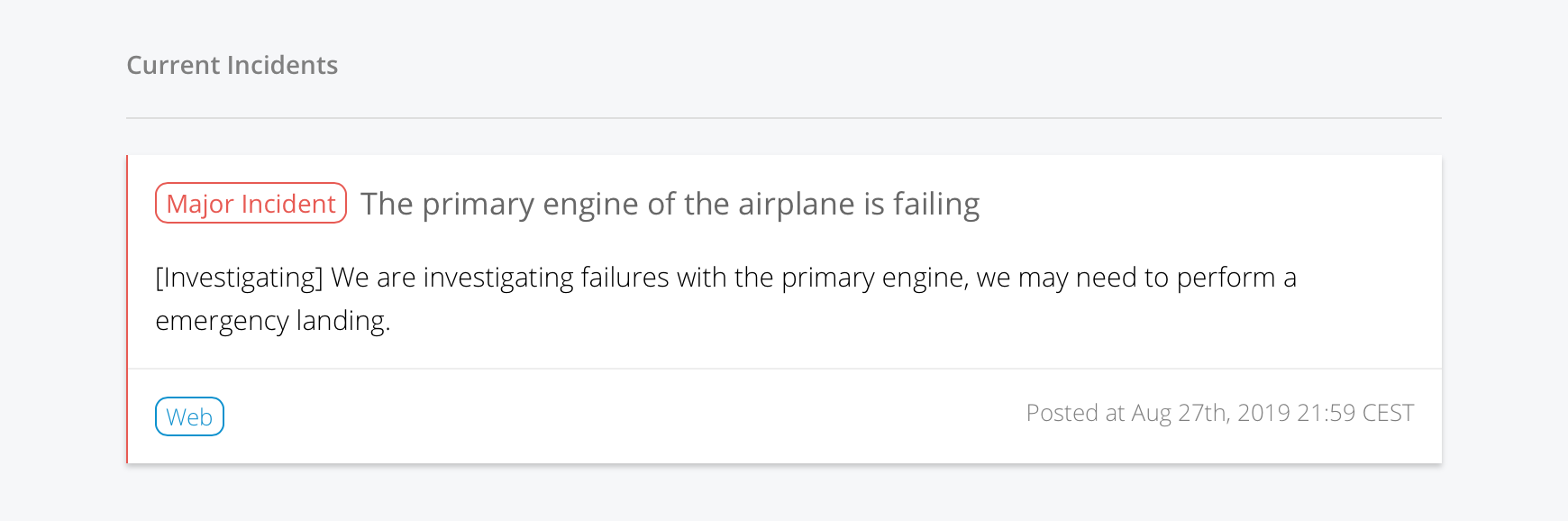Click the word 'failing' in incident title

click(935, 204)
